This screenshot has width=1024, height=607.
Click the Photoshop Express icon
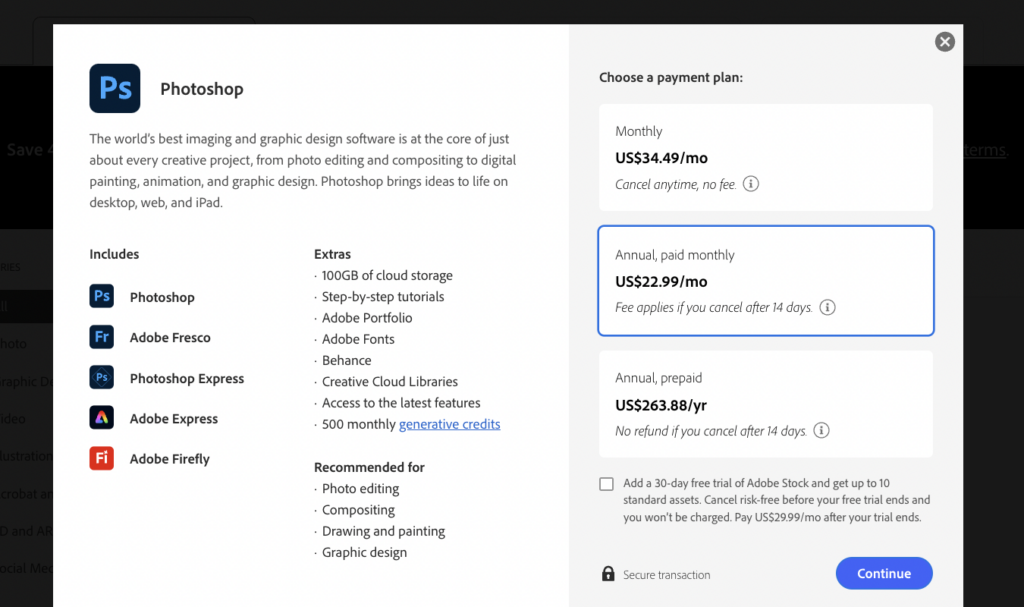pos(101,377)
